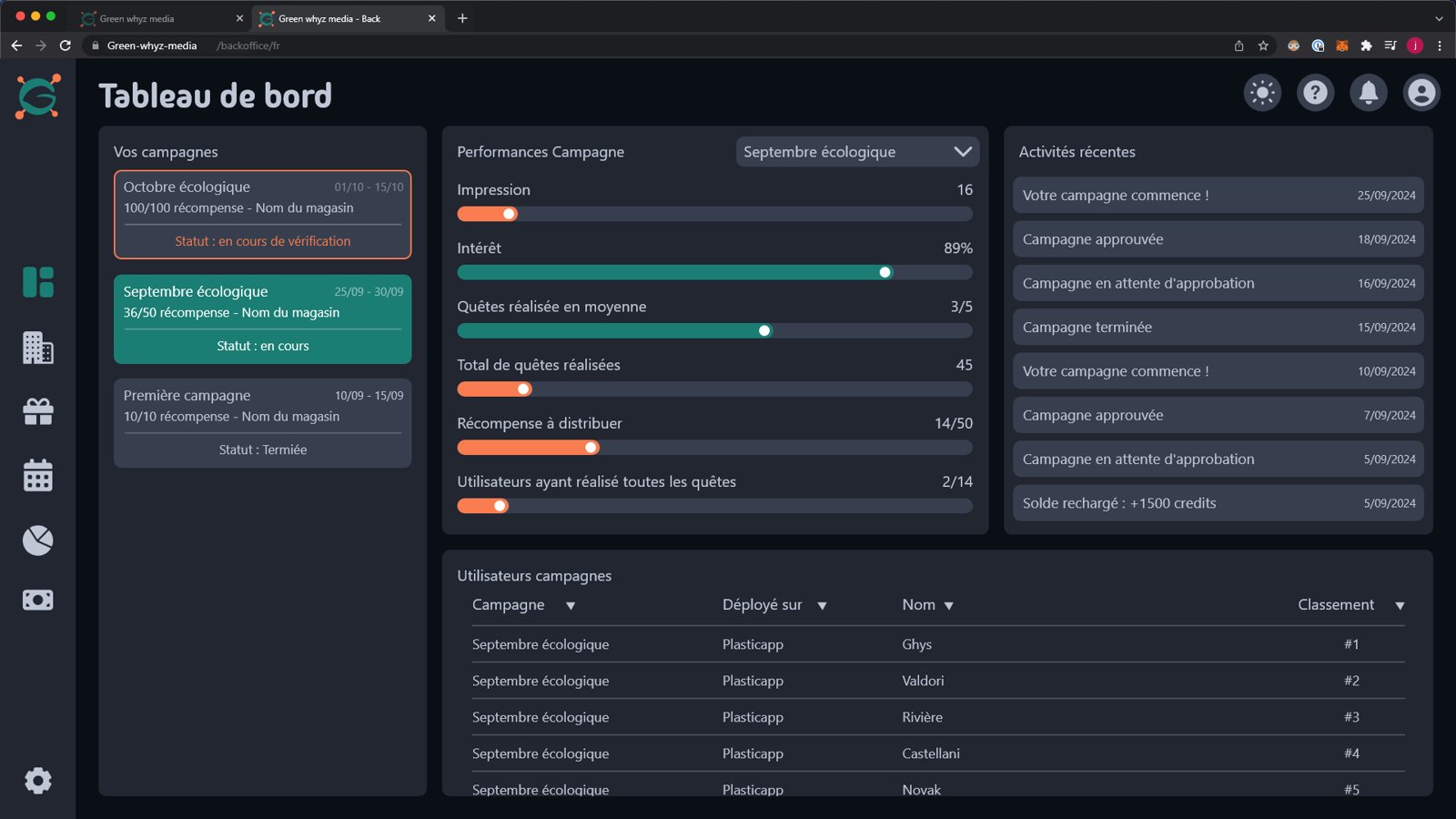Screen dimensions: 1456x819
Task: Open notifications bell icon
Action: [x=1369, y=93]
